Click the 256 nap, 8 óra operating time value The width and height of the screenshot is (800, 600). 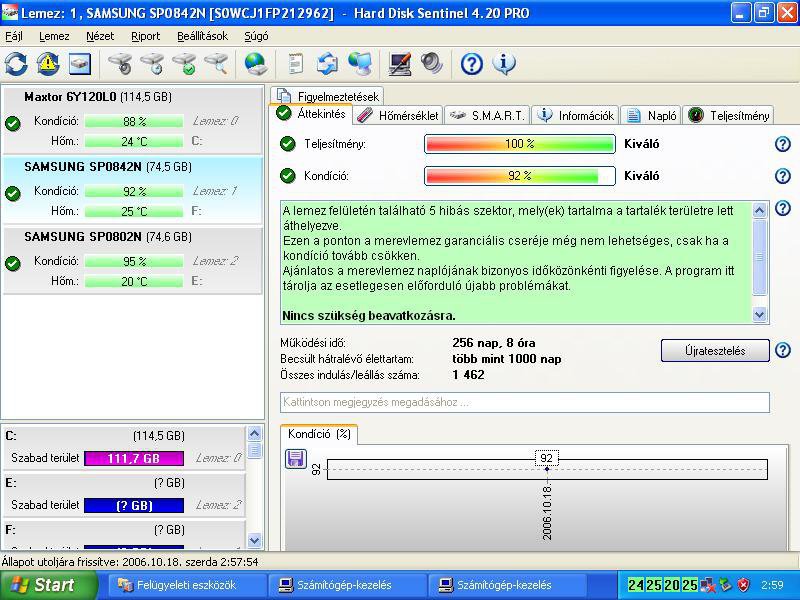[493, 343]
